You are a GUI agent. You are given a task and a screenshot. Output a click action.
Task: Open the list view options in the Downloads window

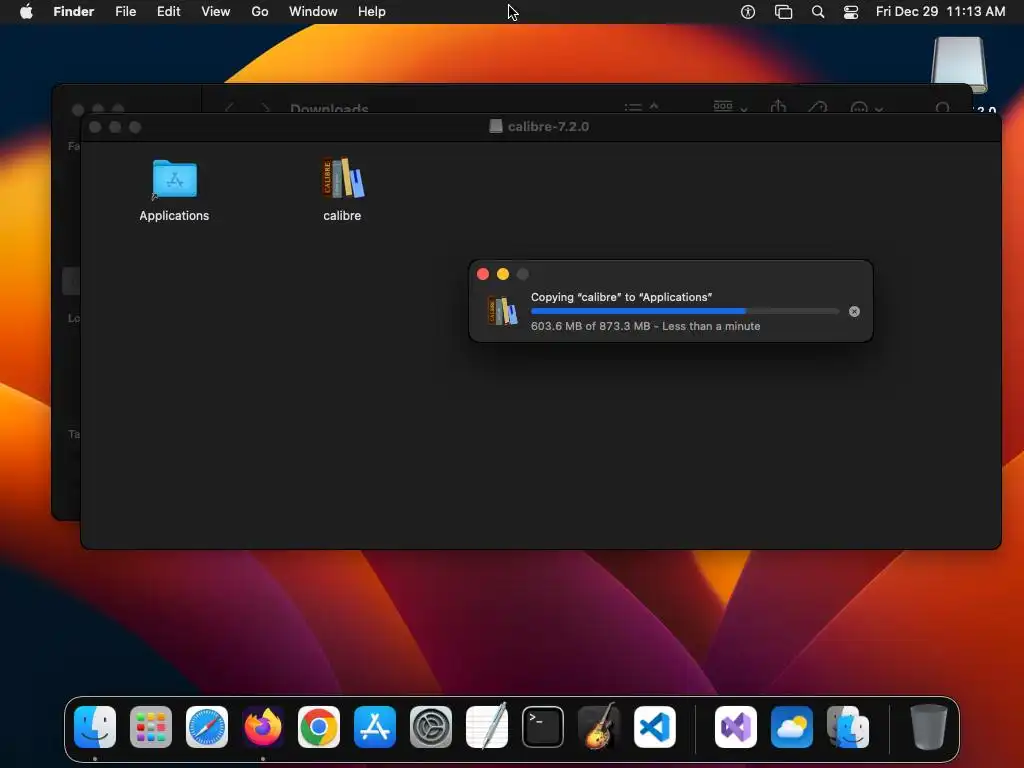click(641, 108)
